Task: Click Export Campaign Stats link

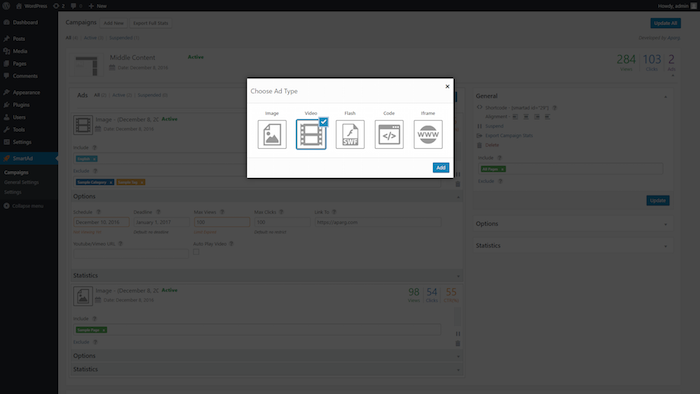Action: (508, 136)
